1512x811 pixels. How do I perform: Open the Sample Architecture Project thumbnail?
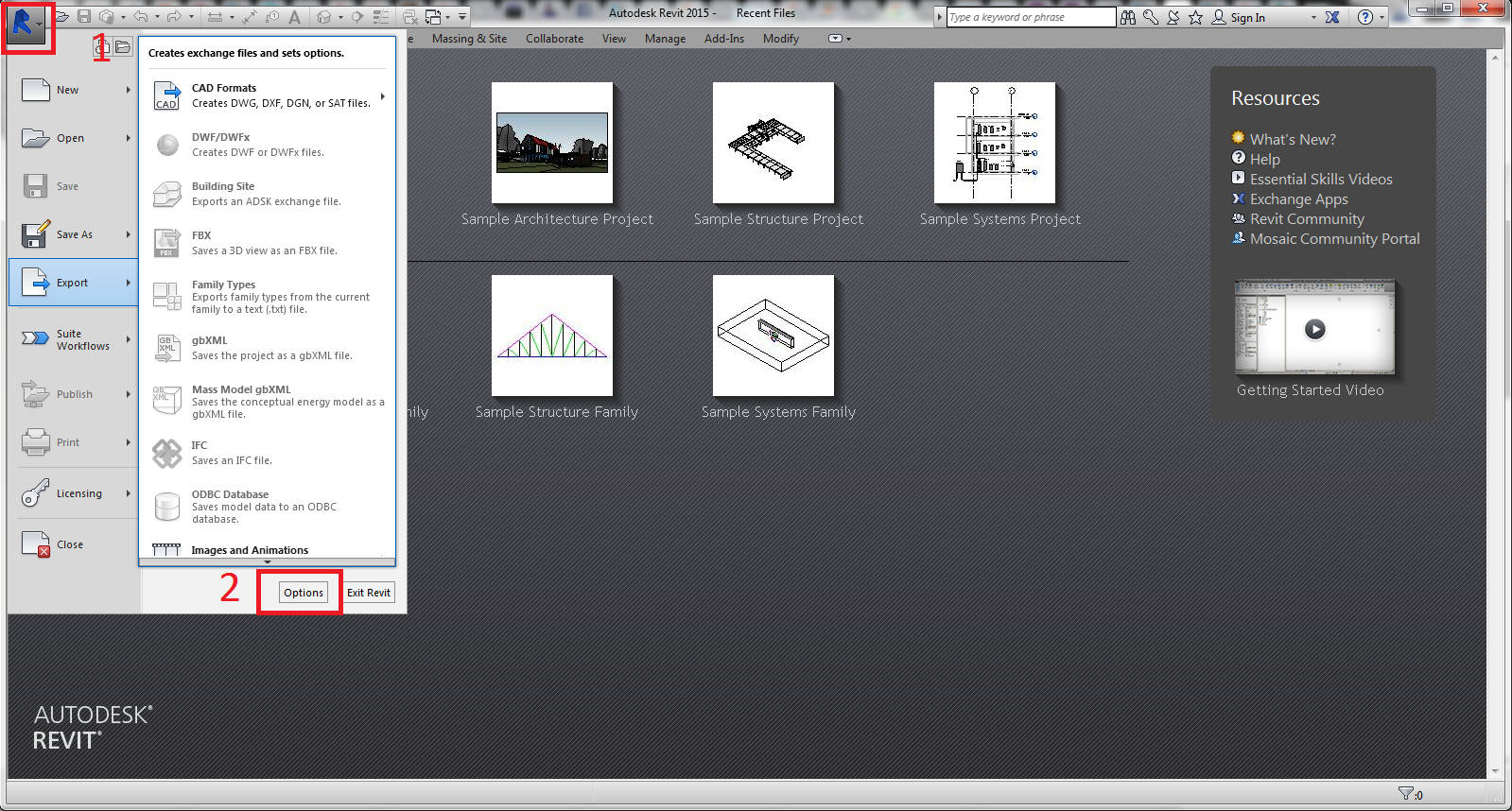pyautogui.click(x=552, y=143)
